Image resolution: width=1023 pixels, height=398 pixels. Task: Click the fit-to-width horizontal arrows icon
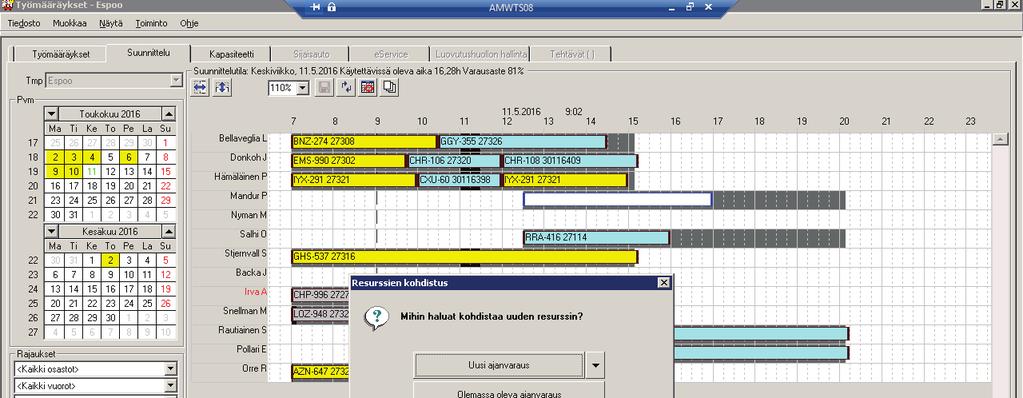(200, 87)
